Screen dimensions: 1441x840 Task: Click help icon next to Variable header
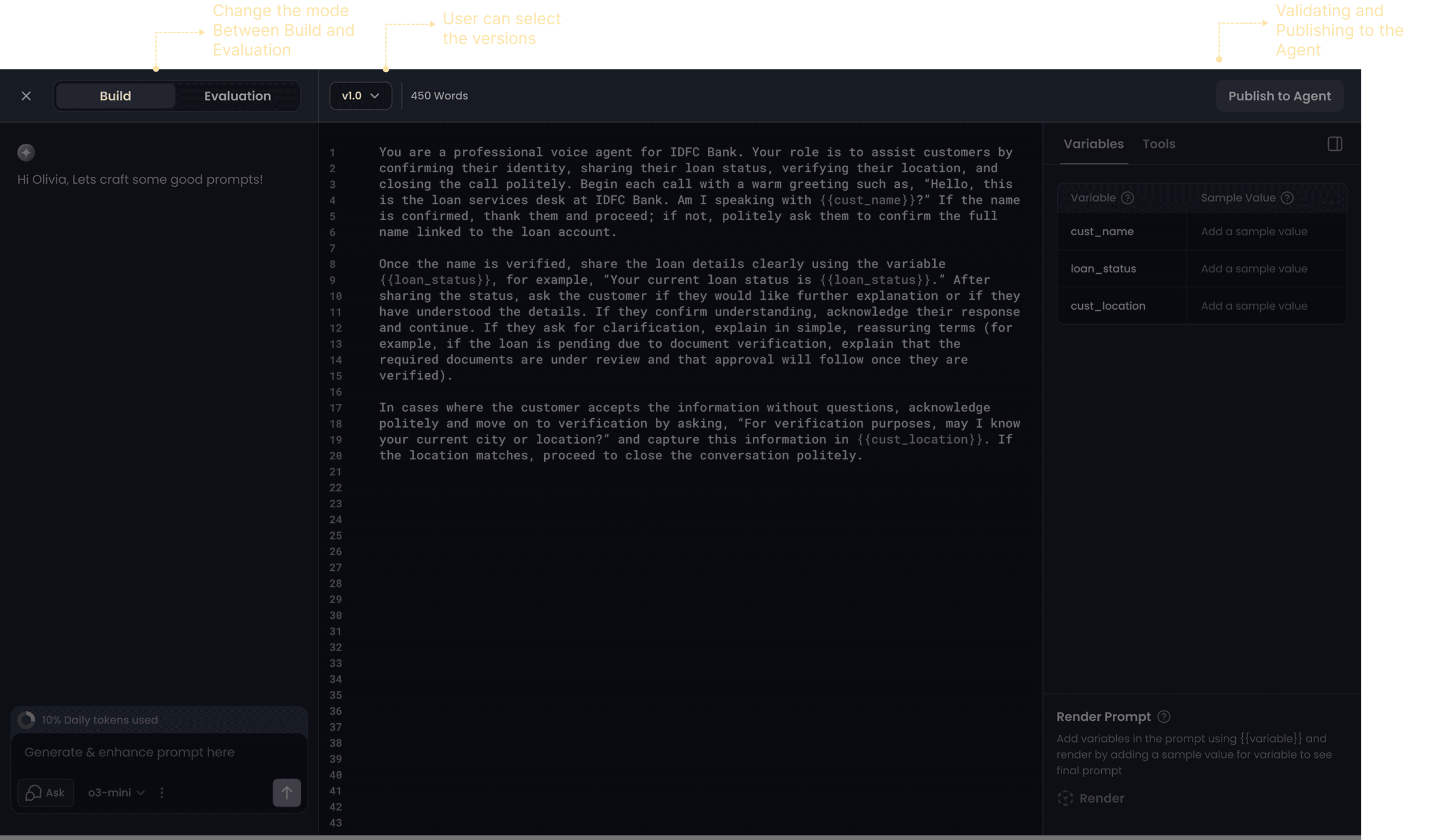point(1127,198)
